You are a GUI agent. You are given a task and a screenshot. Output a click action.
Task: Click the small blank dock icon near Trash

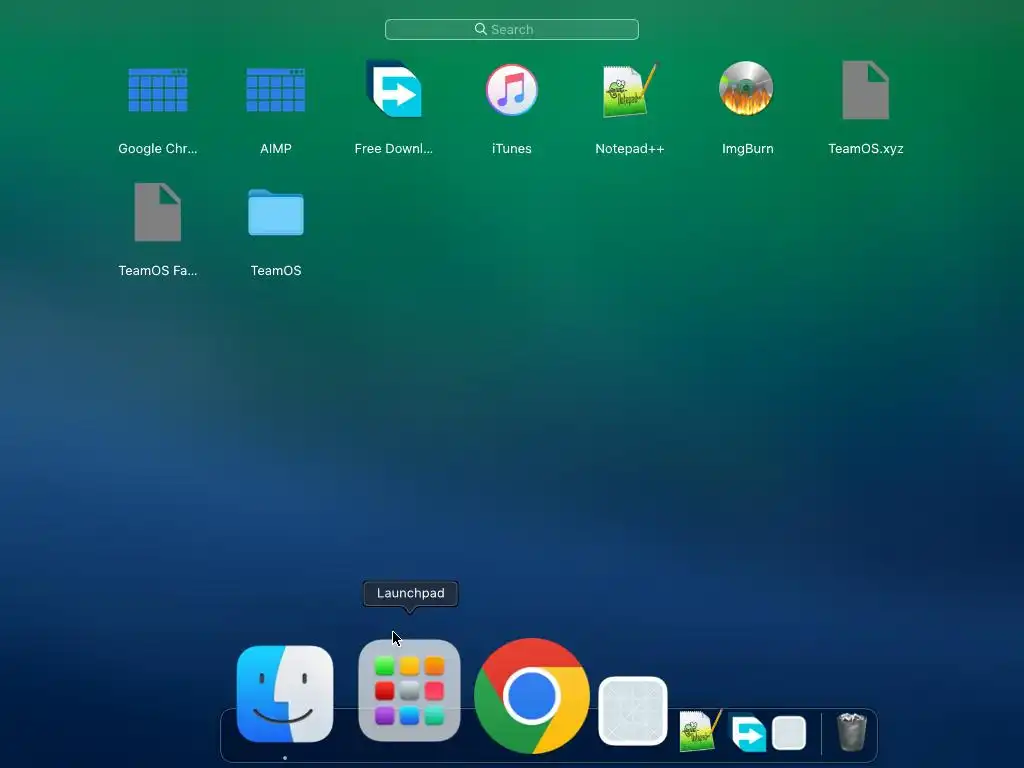[789, 733]
